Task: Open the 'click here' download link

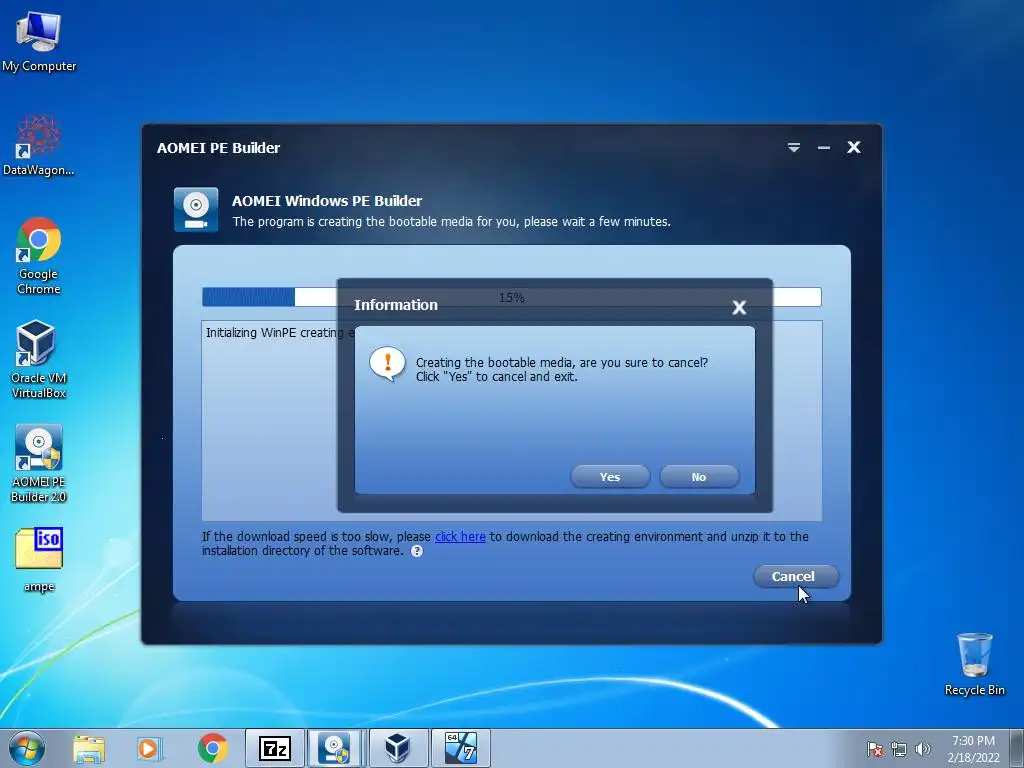Action: [460, 536]
